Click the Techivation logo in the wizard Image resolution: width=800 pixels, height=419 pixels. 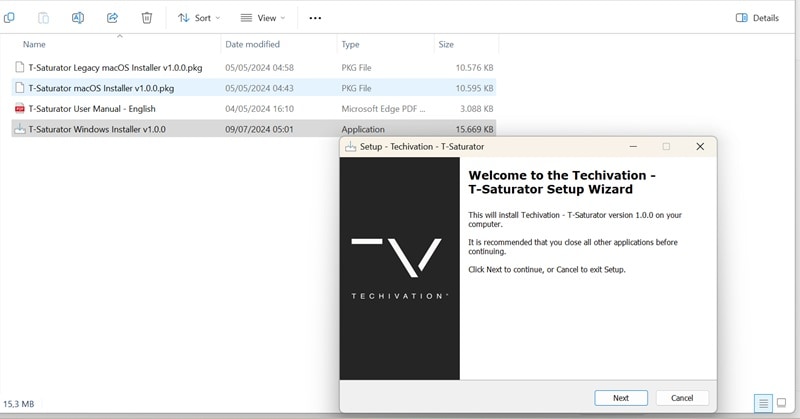coord(398,268)
